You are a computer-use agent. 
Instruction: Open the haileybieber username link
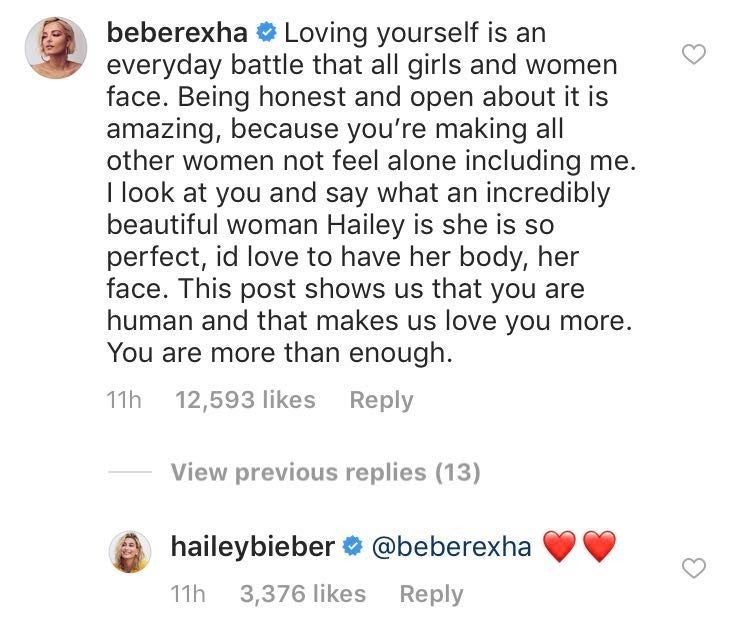[x=254, y=546]
